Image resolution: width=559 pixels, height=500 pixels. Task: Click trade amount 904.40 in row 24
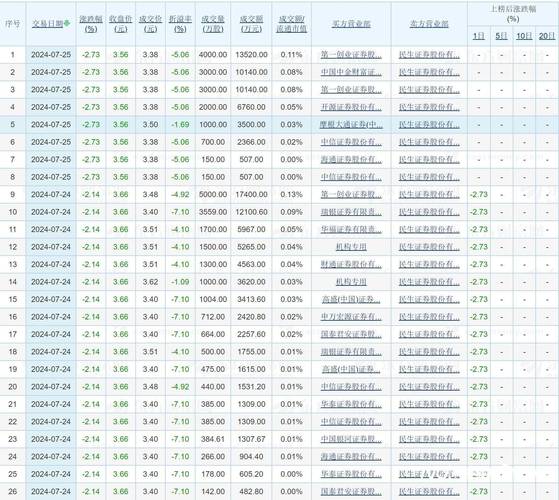click(x=251, y=457)
